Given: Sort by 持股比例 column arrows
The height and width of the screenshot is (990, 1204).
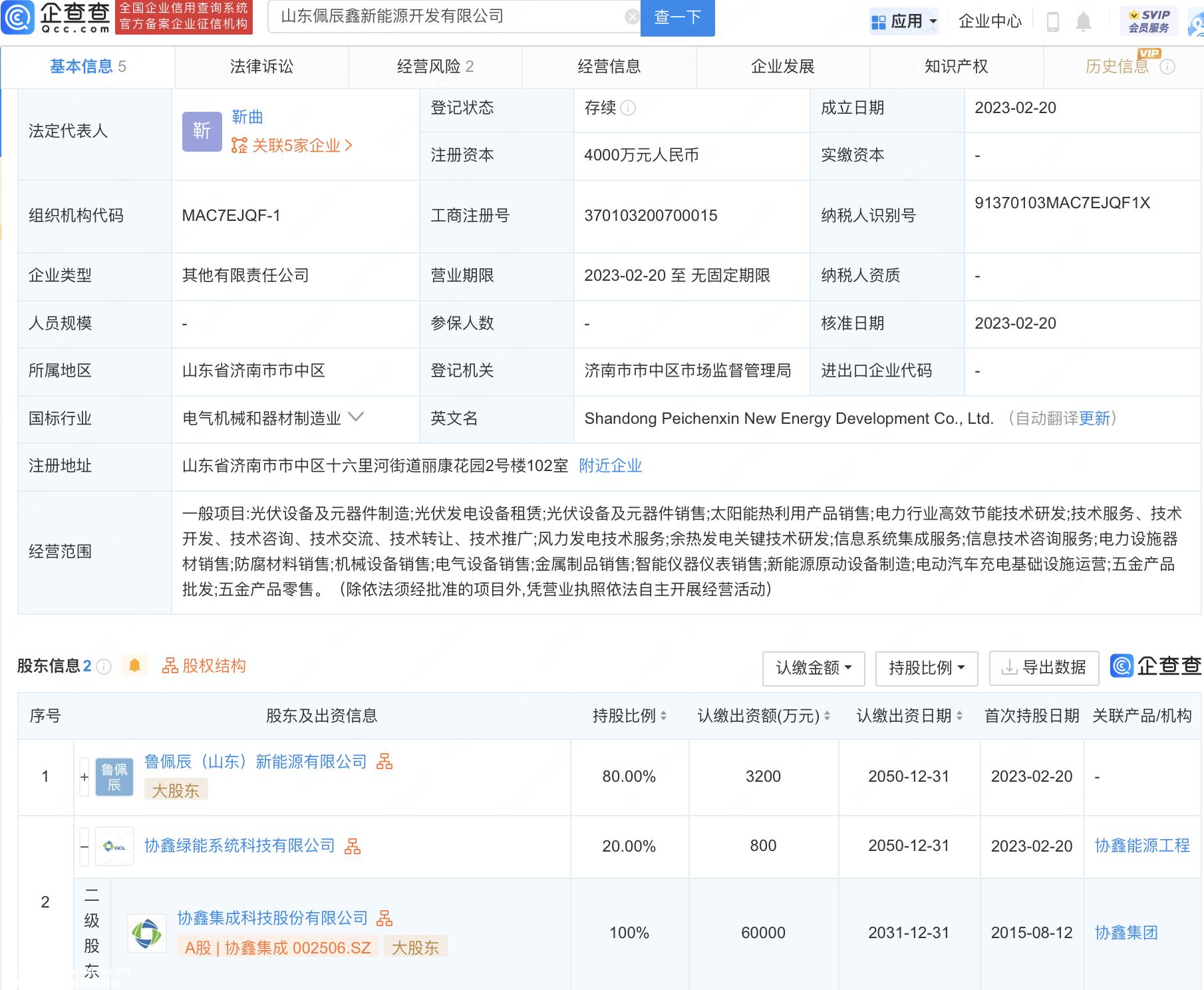Looking at the screenshot, I should [663, 716].
